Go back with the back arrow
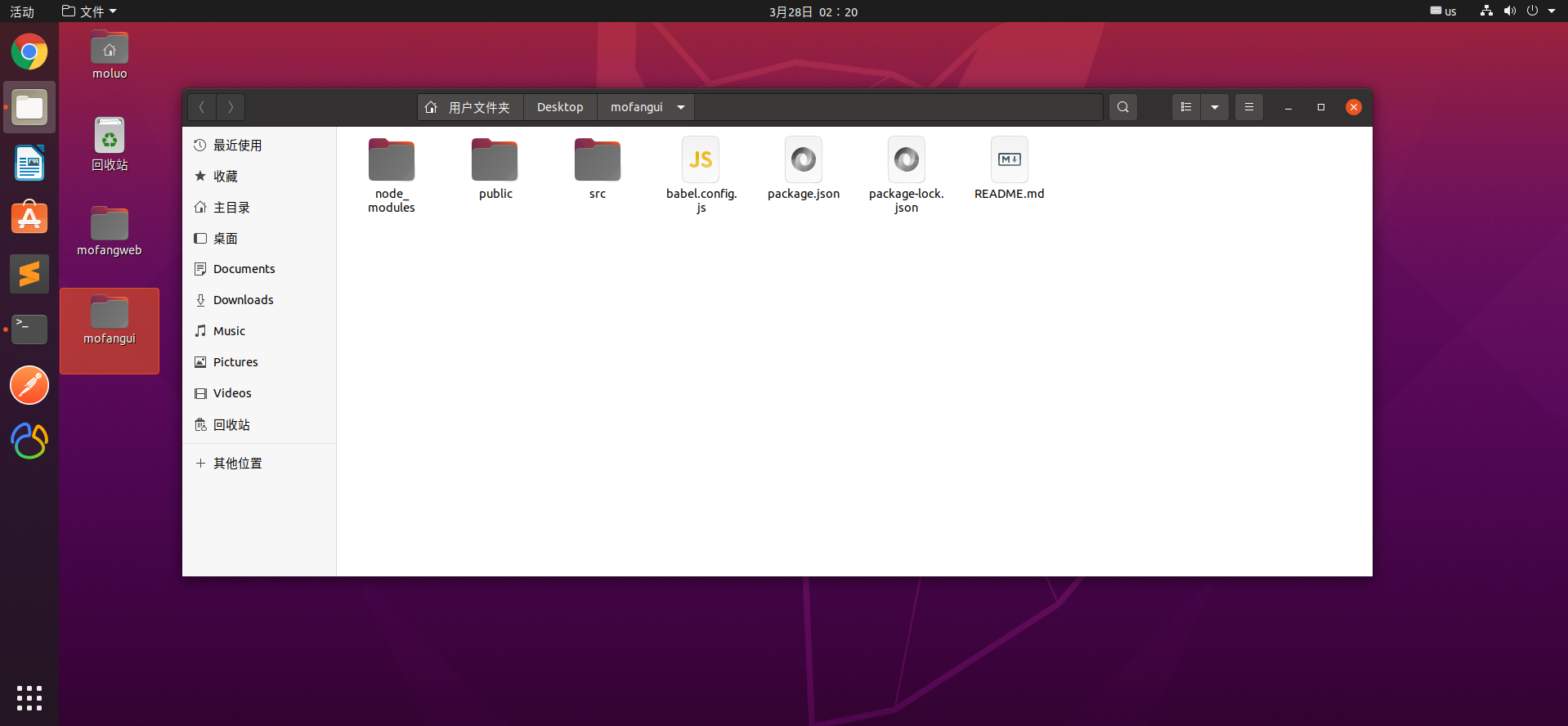The height and width of the screenshot is (726, 1568). pos(202,107)
